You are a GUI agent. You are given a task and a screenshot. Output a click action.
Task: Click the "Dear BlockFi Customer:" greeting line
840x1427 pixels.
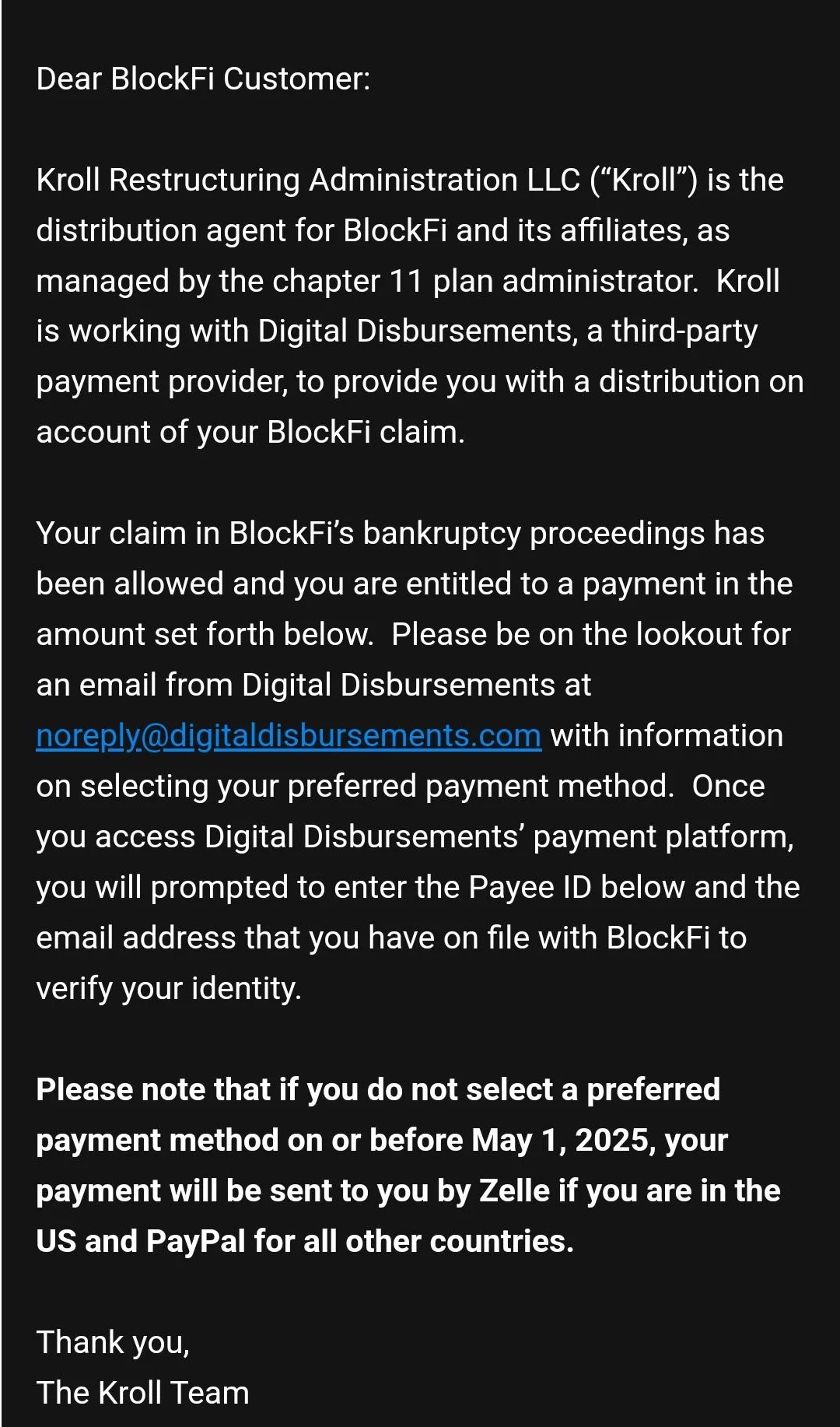(203, 79)
